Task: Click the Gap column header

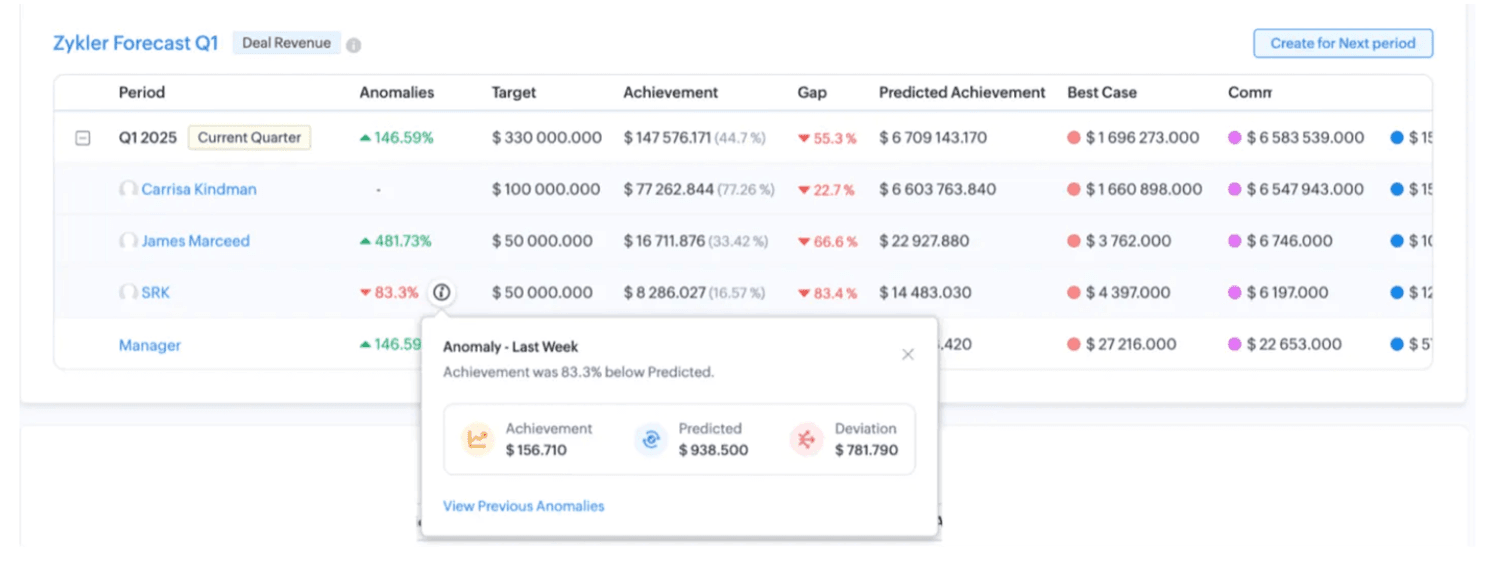Action: [812, 92]
